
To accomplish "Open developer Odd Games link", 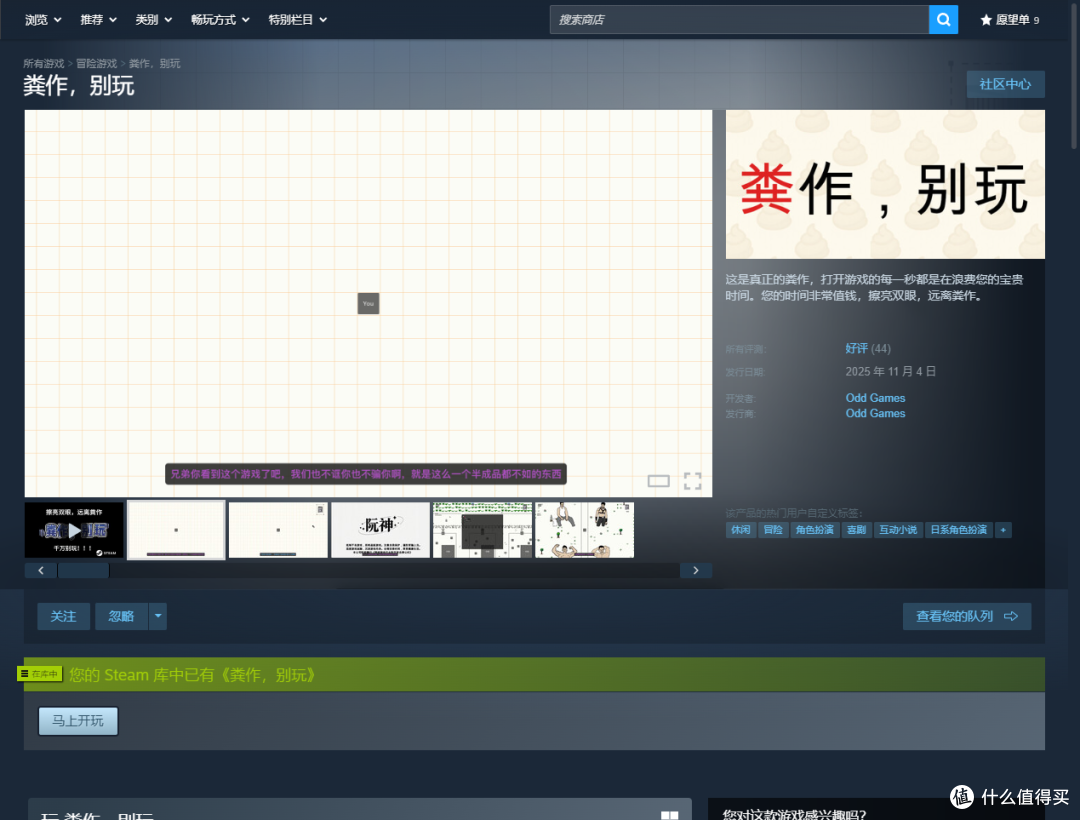I will tap(875, 398).
